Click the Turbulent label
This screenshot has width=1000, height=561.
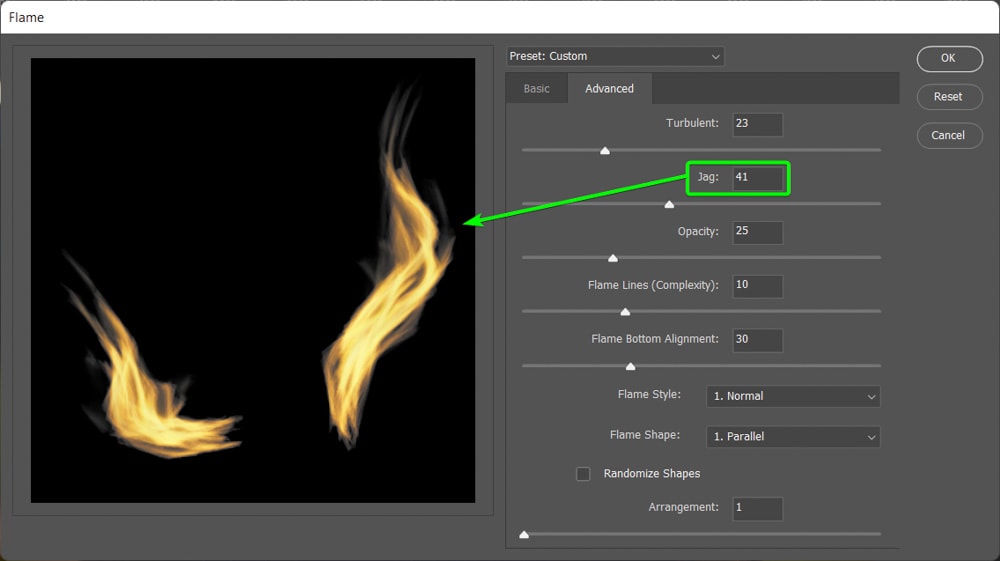point(692,123)
